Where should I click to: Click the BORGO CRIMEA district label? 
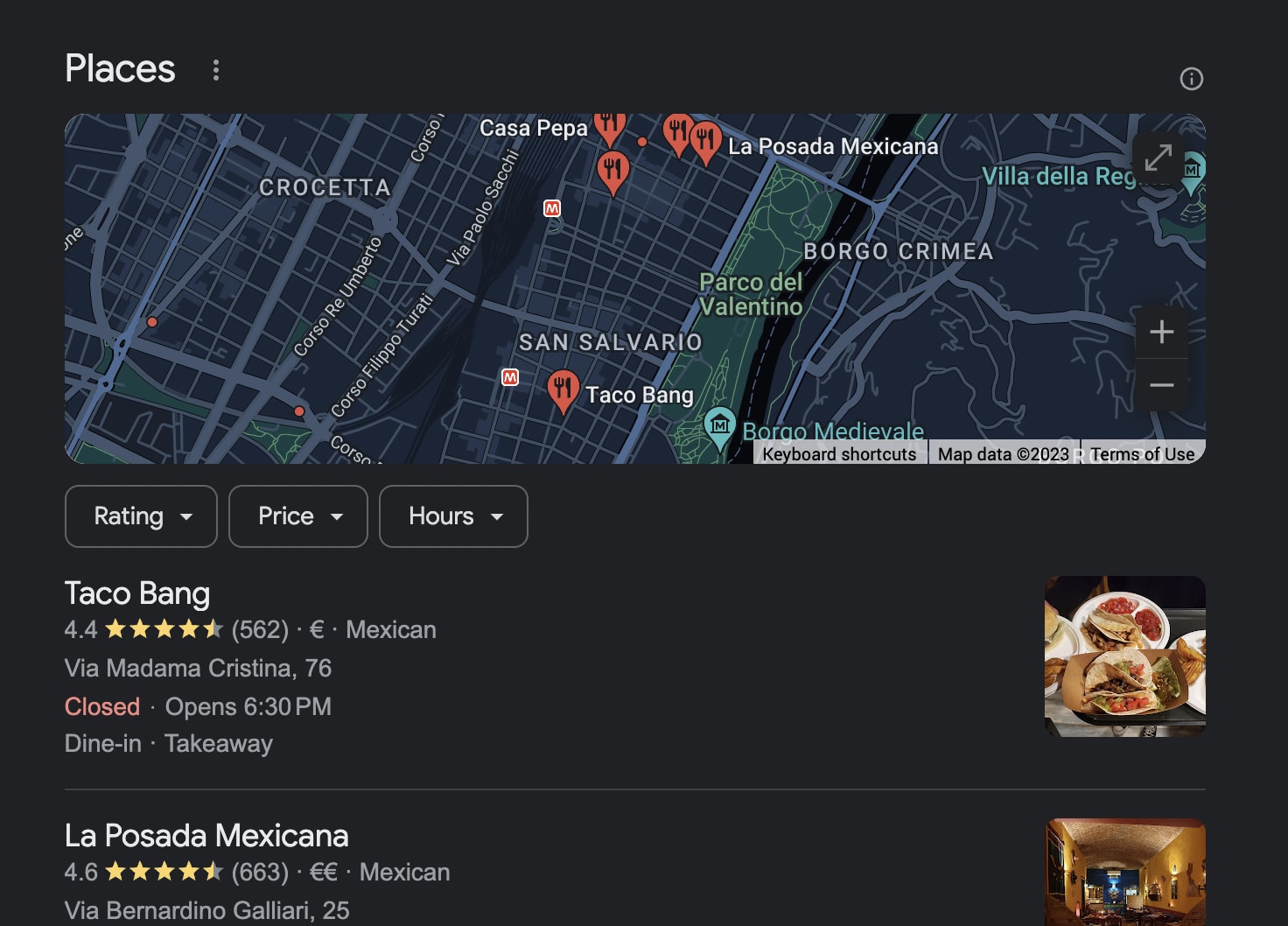click(899, 251)
